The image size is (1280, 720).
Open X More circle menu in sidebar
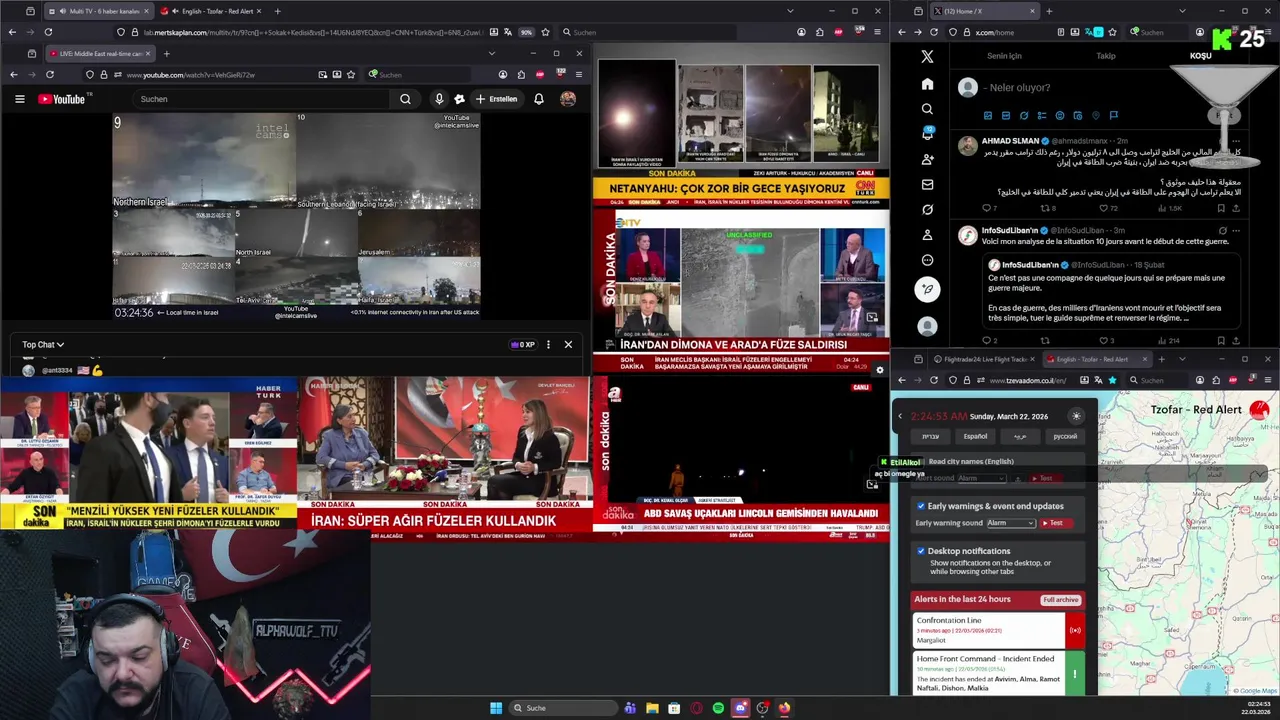coord(927,260)
